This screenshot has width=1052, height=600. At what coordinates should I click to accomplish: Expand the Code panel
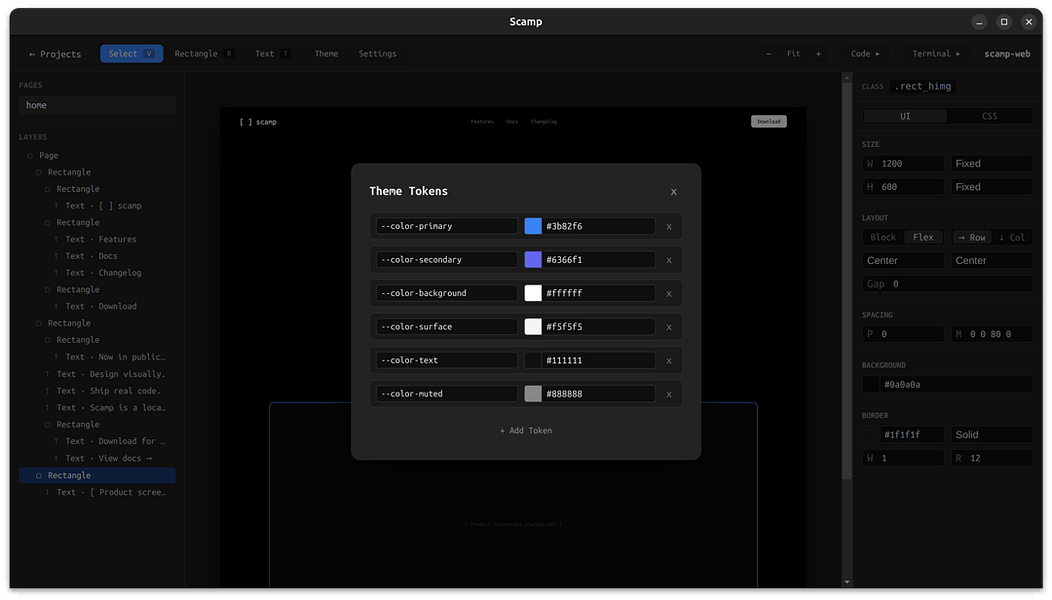pyautogui.click(x=865, y=54)
